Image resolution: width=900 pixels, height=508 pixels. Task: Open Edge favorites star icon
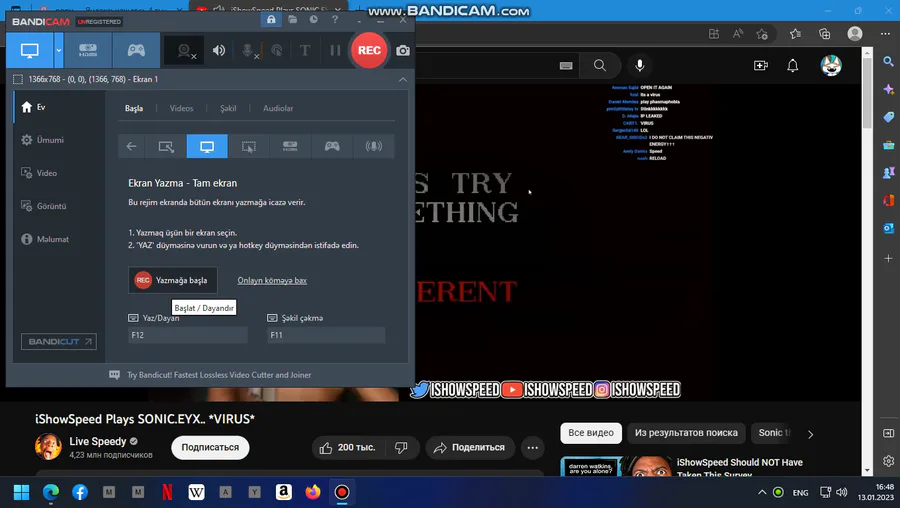pos(795,34)
